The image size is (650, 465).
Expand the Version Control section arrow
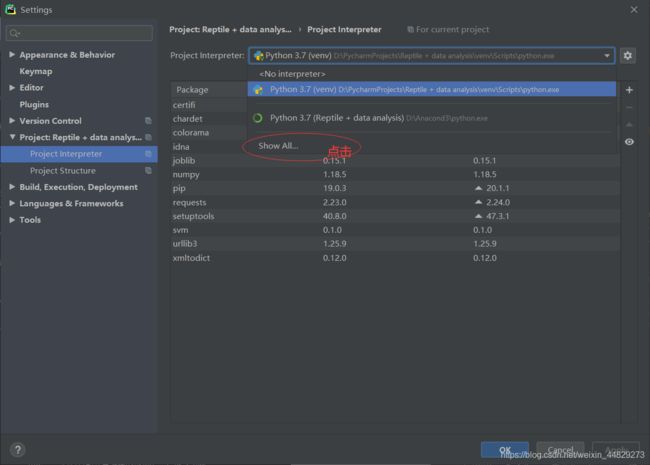12,121
